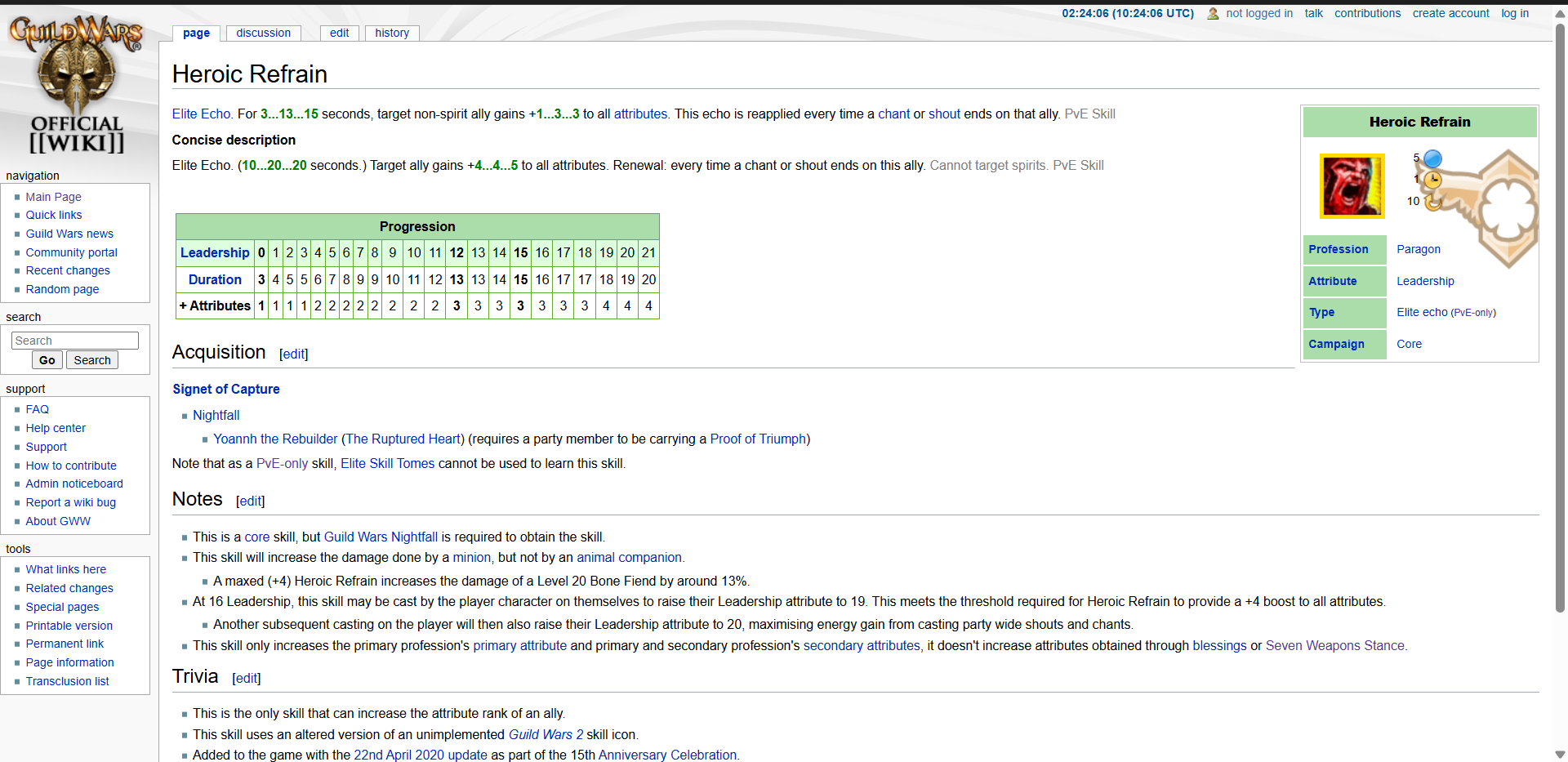
Task: Click the Elite Echo link in description
Action: 201,114
